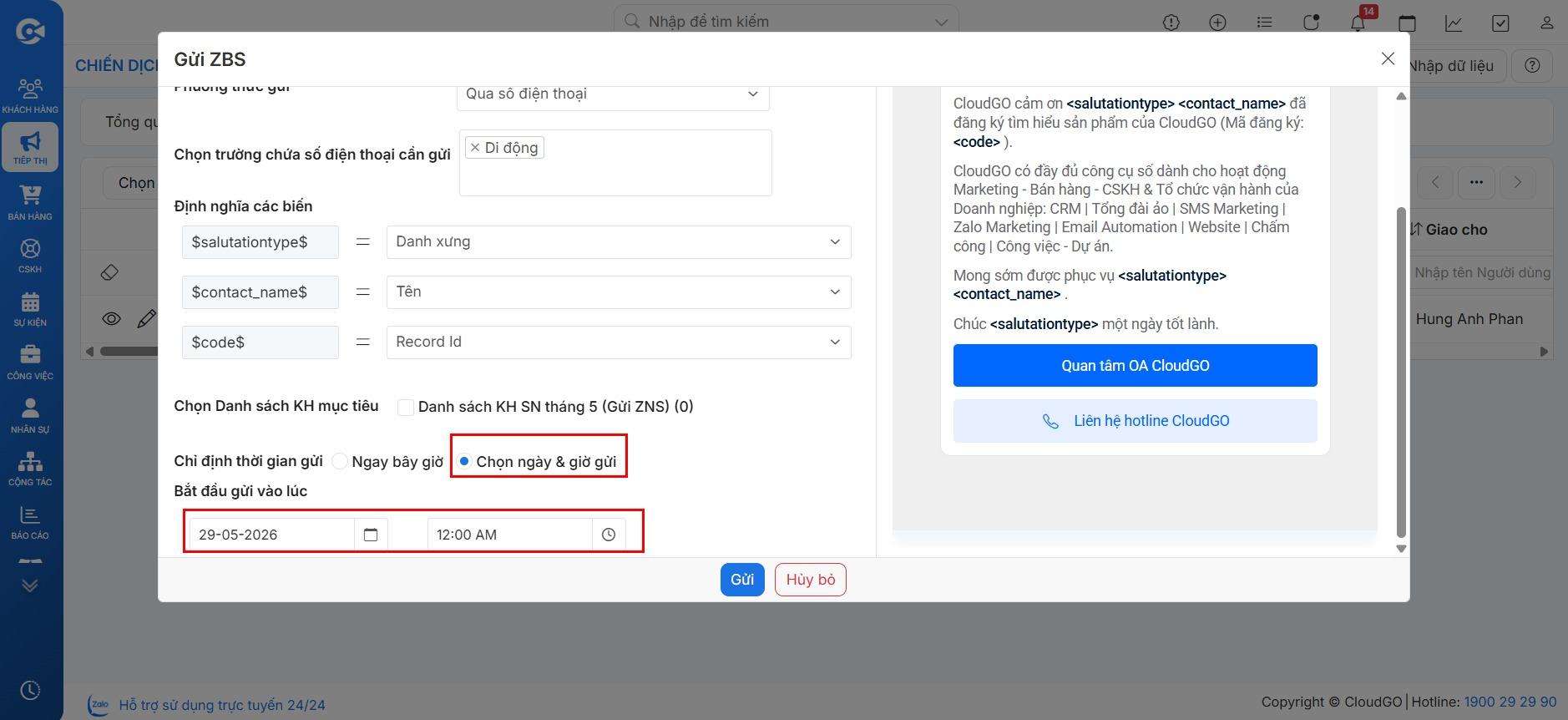Open the time picker clock icon
Viewport: 1568px width, 720px height.
coord(609,535)
